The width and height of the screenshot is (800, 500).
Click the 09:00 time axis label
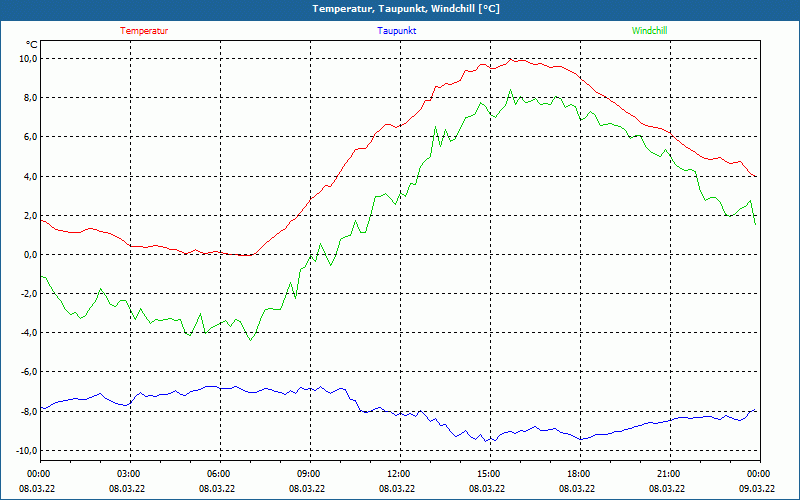(310, 474)
